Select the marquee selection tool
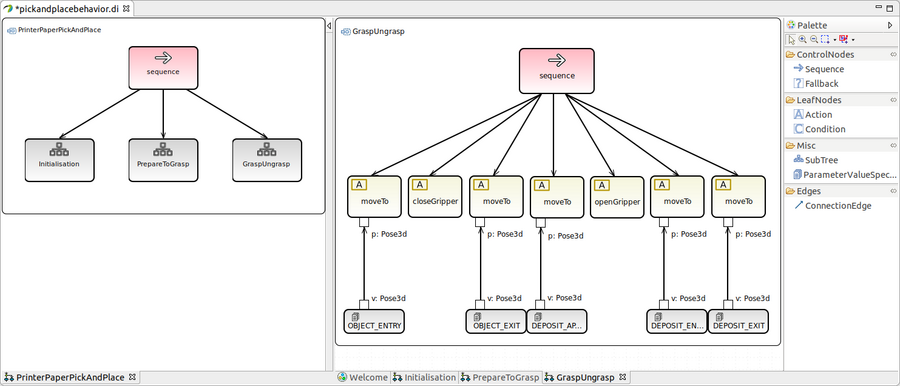The image size is (900, 386). coord(825,39)
